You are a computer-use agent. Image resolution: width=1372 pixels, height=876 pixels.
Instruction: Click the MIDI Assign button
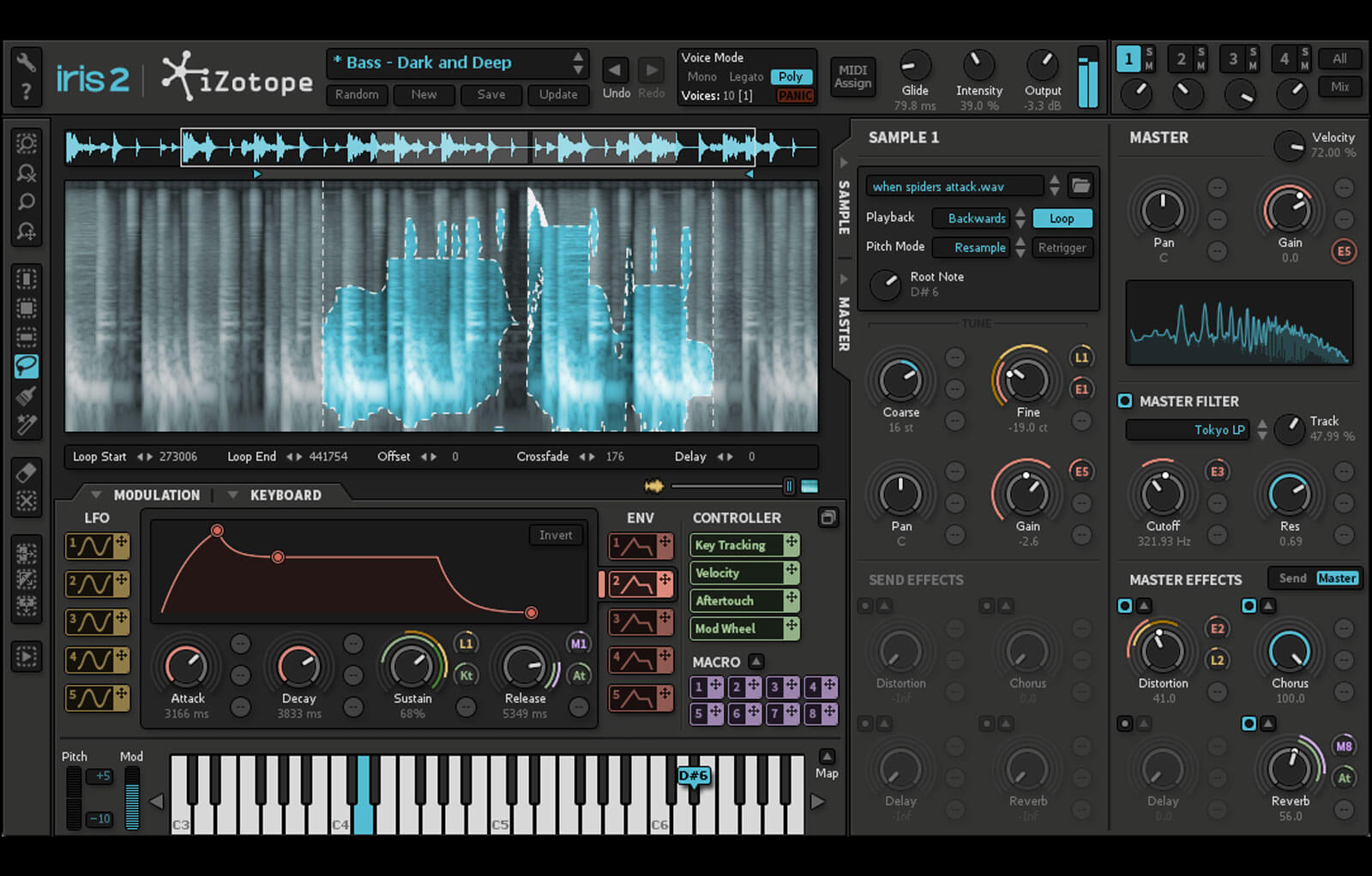coord(852,77)
